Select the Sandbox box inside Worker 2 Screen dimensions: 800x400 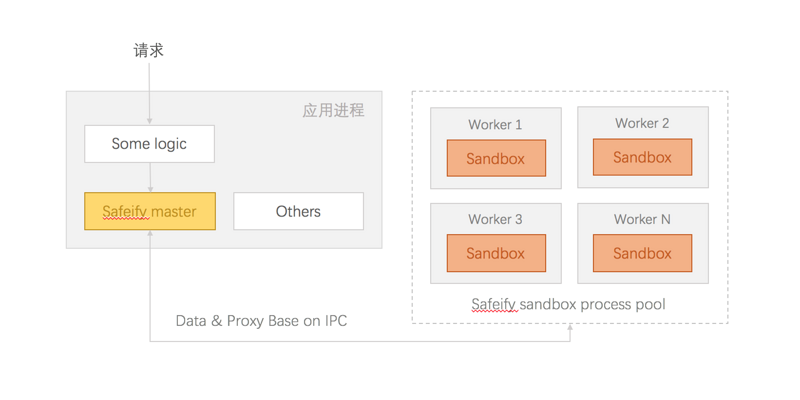[x=642, y=157]
